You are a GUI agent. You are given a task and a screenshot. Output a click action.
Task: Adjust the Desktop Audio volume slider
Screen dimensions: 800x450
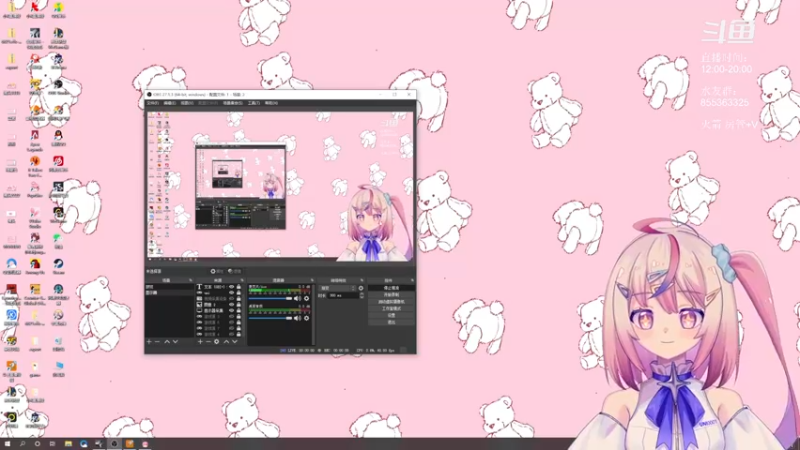tap(270, 318)
